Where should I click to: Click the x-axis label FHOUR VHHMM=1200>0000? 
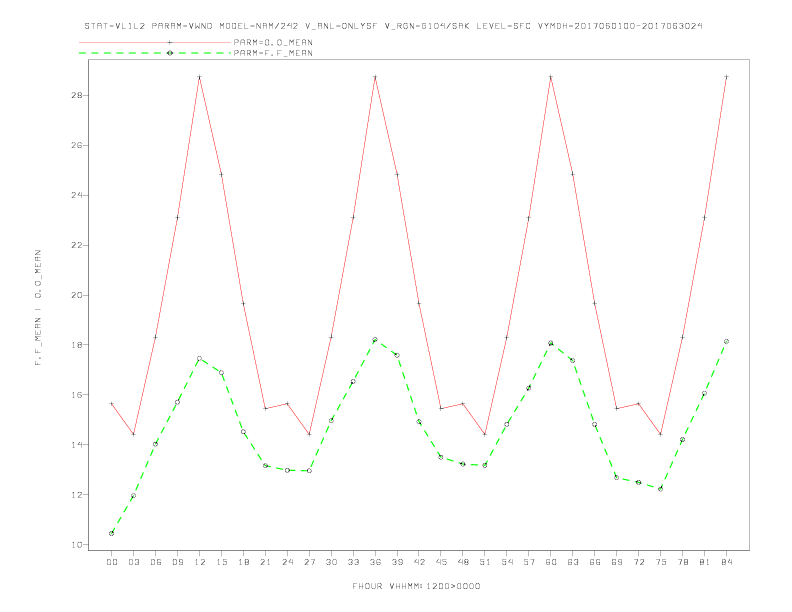[x=416, y=586]
